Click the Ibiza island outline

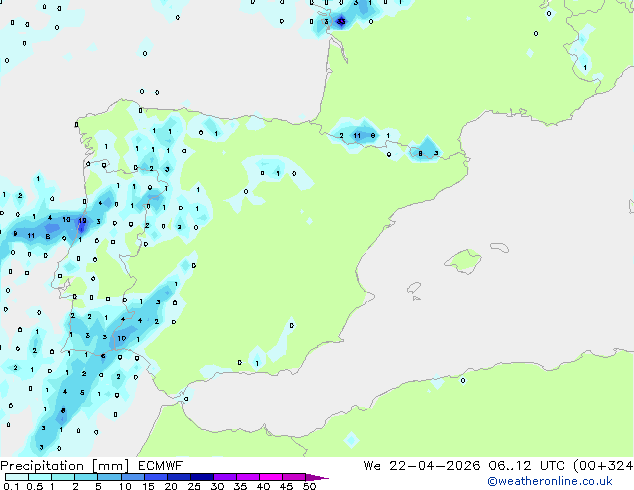click(414, 289)
